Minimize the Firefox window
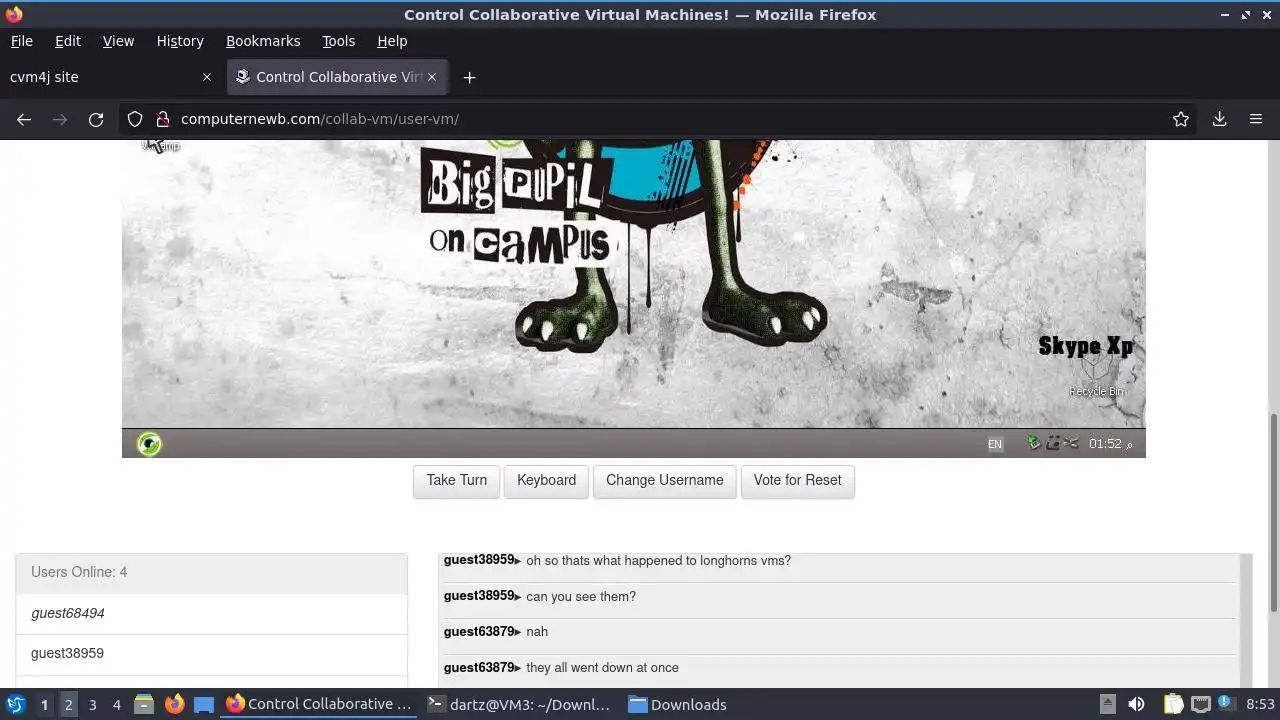The image size is (1280, 720). pos(1225,15)
